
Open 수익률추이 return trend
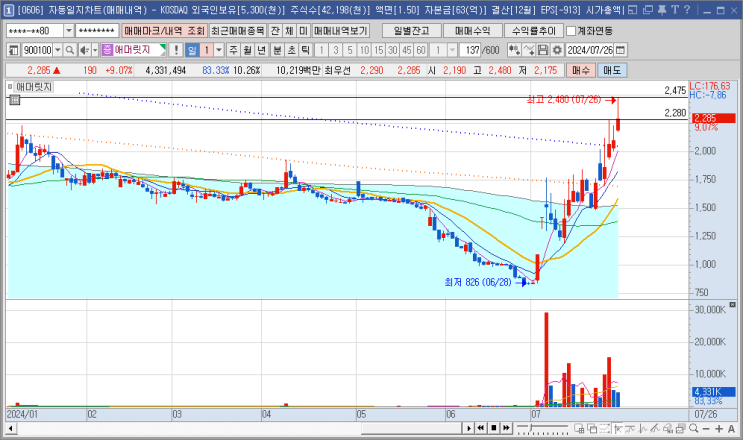534,31
